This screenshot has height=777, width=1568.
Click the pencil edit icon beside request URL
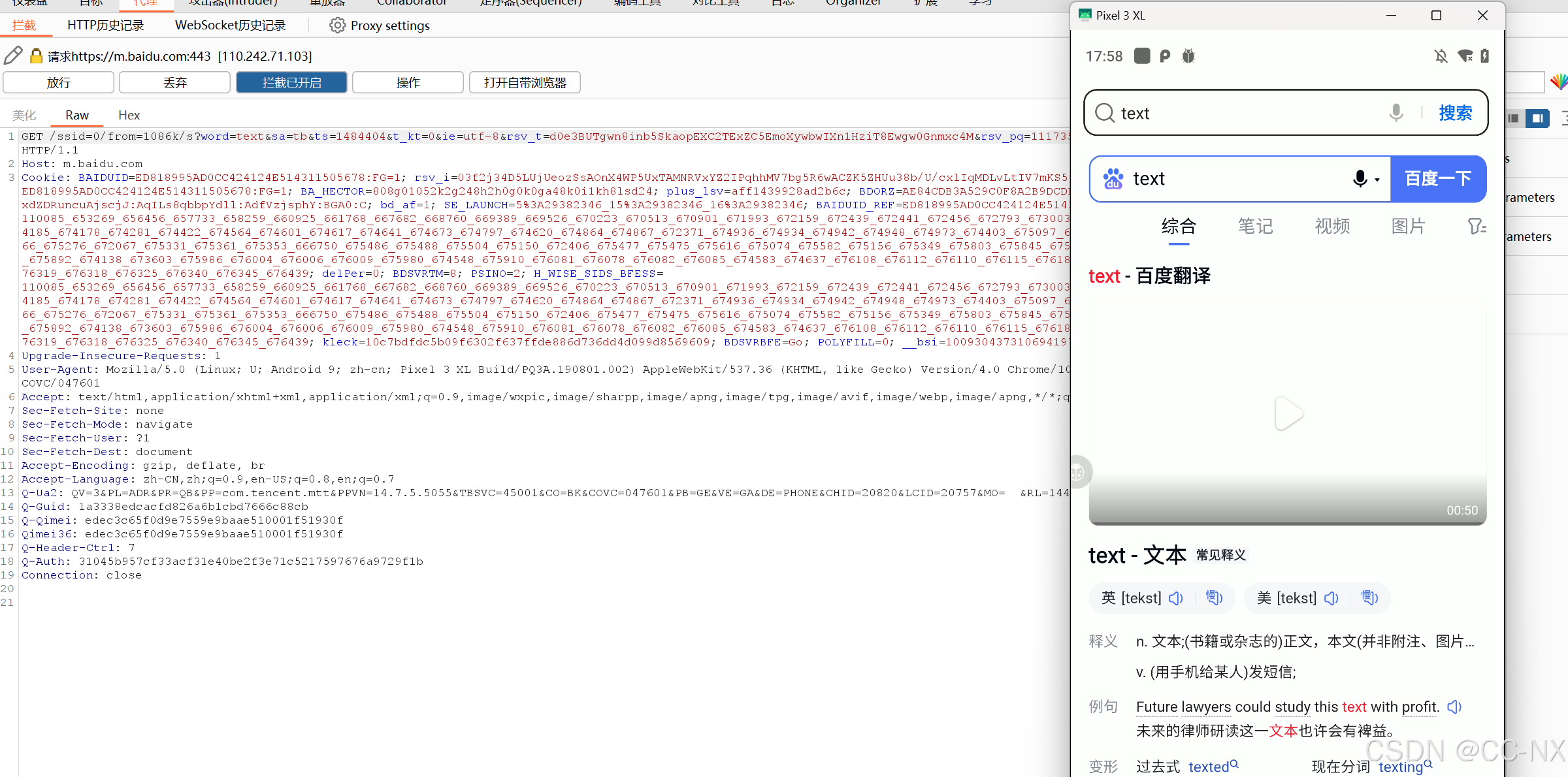click(13, 56)
